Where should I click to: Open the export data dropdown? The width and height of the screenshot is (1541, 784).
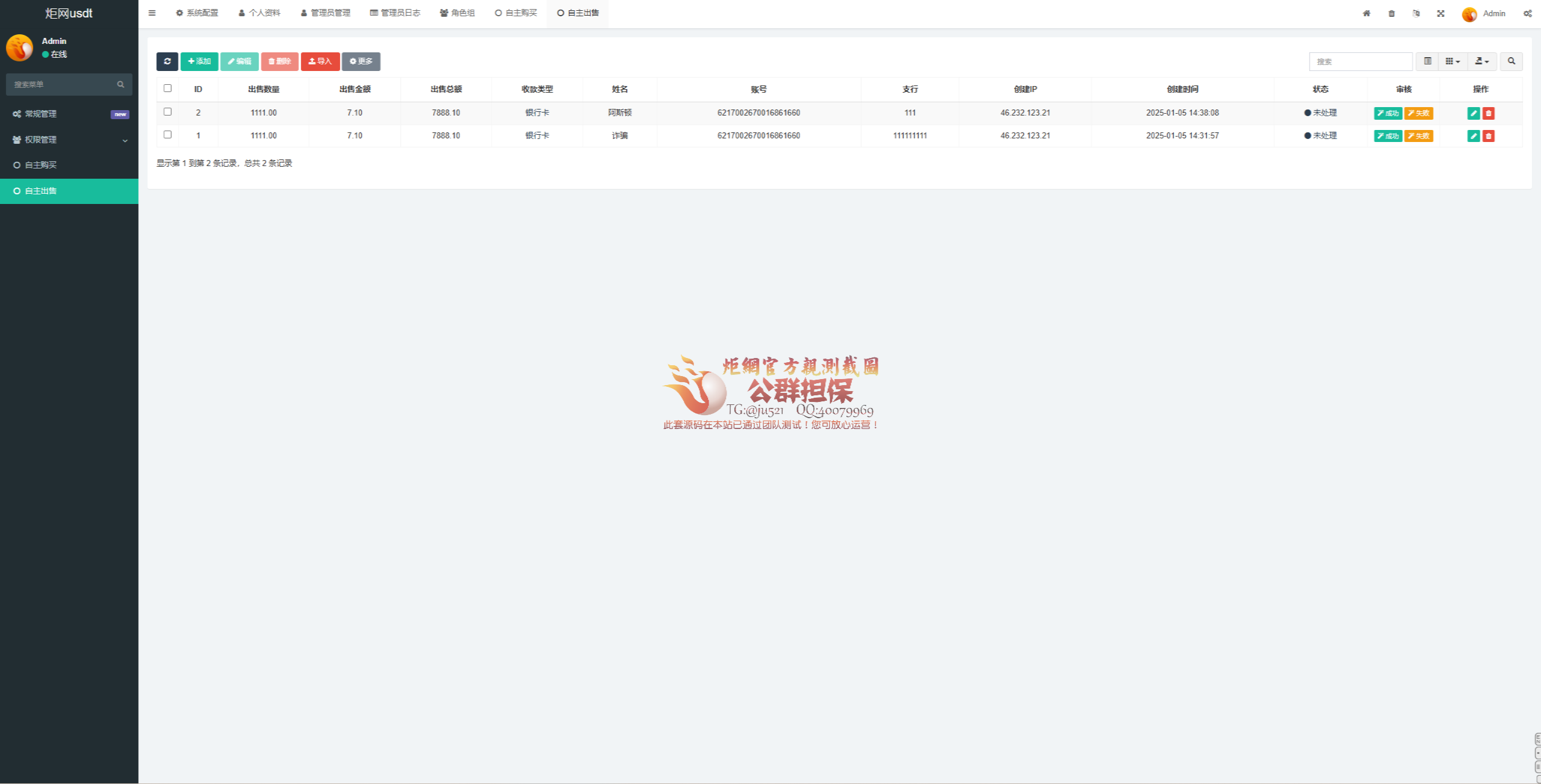click(x=1481, y=61)
